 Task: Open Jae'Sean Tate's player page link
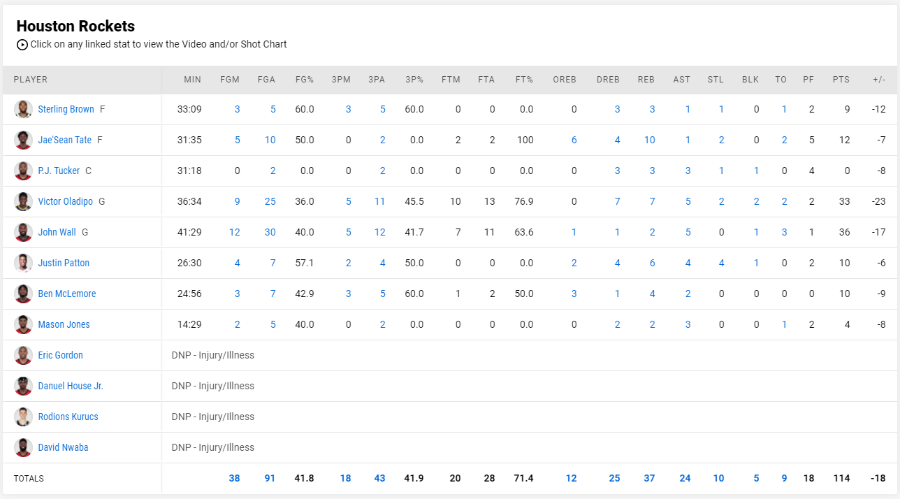(x=65, y=140)
